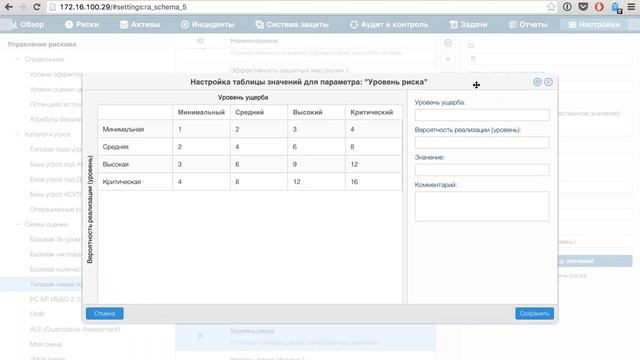Image resolution: width=640 pixels, height=360 pixels.
Task: Click the red Opera-style extension icon
Action: pyautogui.click(x=599, y=7)
